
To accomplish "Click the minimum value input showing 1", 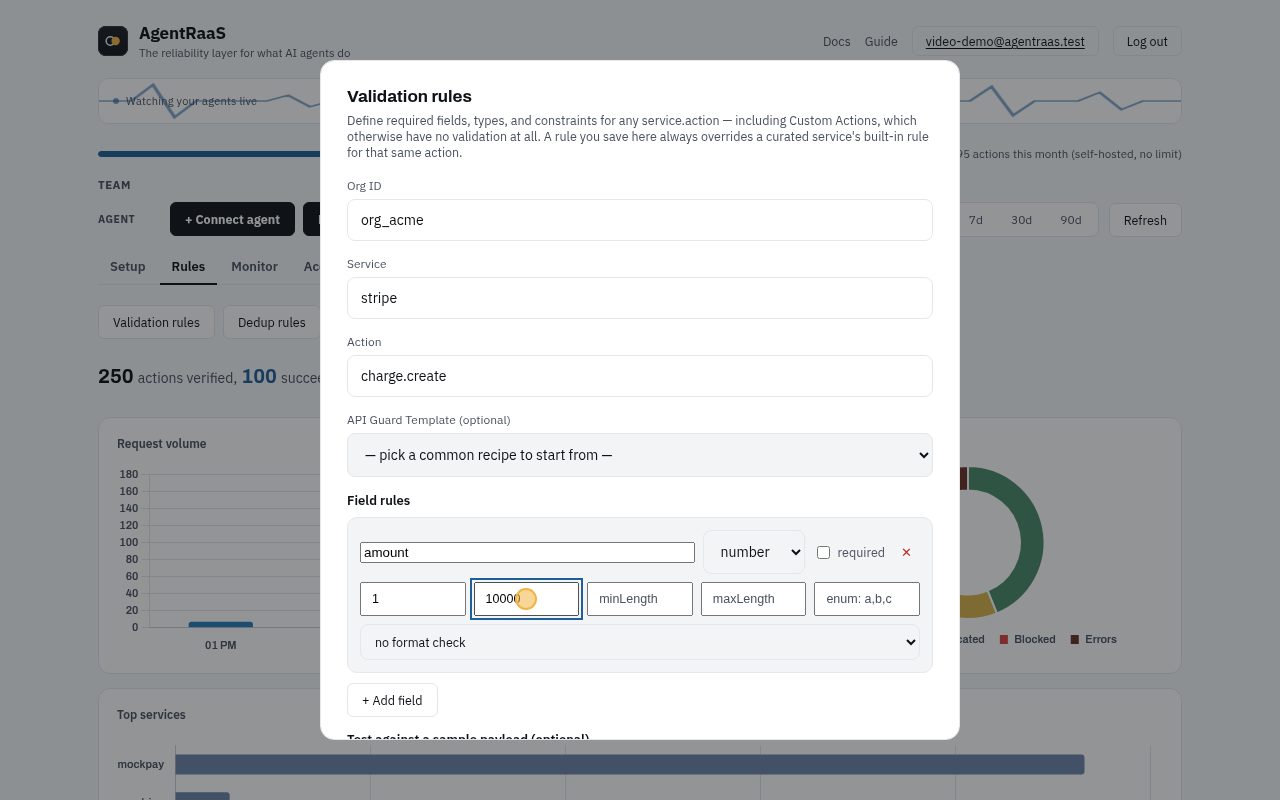I will tap(413, 599).
